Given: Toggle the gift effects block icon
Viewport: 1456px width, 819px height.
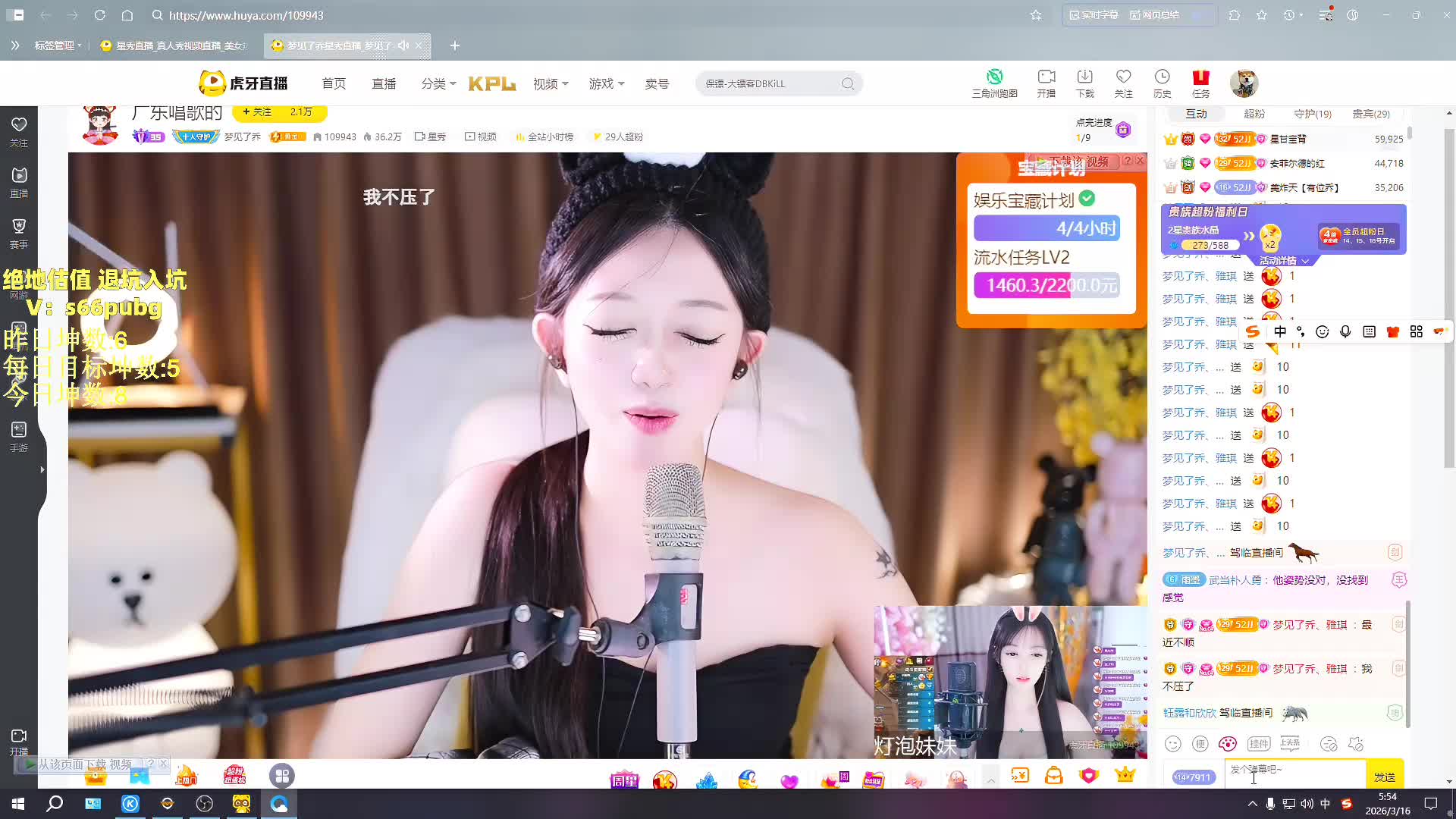Looking at the screenshot, I should coord(1357,744).
